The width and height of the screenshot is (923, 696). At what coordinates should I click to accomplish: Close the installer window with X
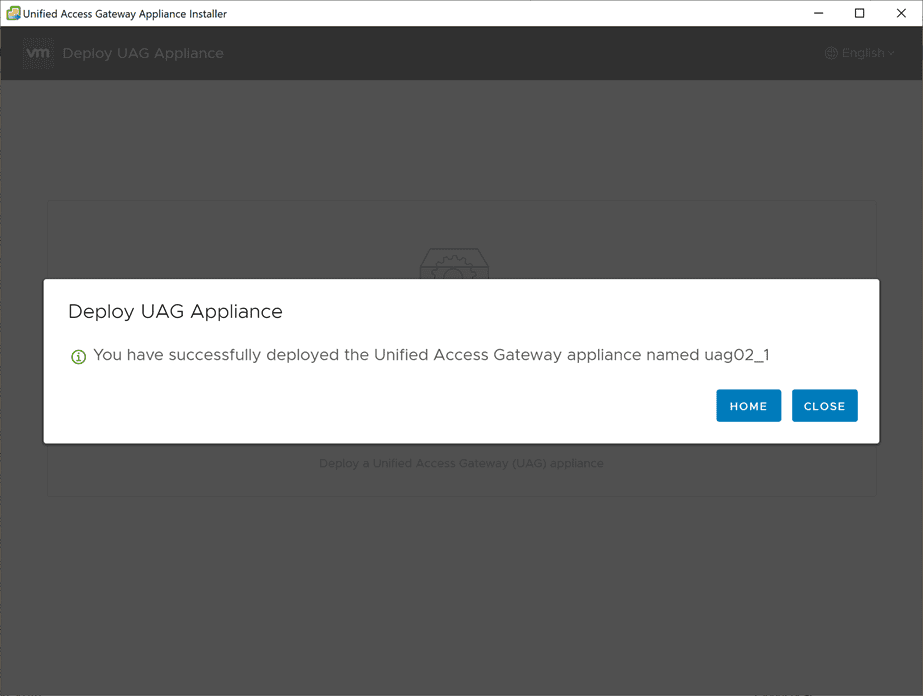coord(901,13)
